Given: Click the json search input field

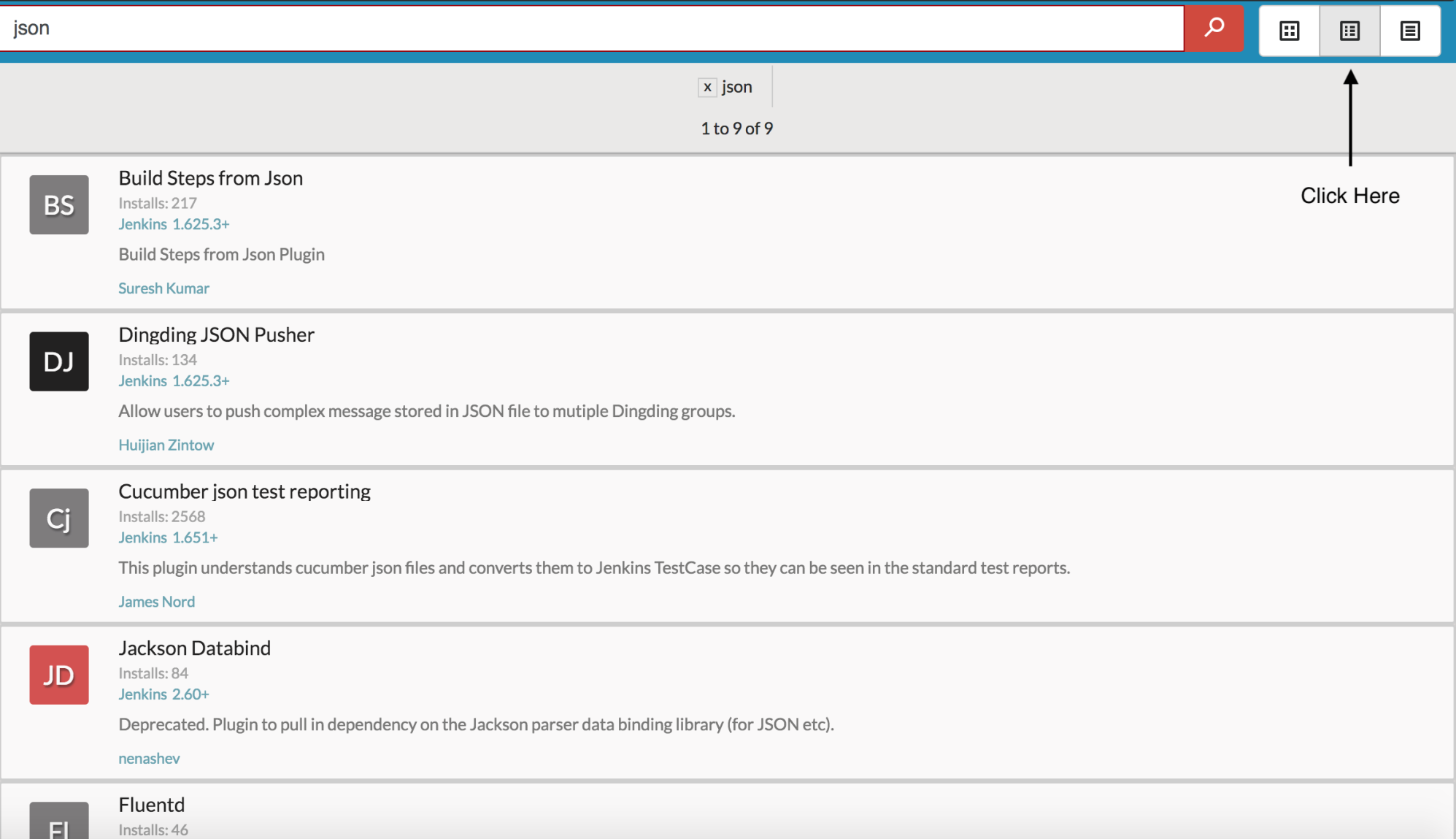Looking at the screenshot, I should point(591,28).
